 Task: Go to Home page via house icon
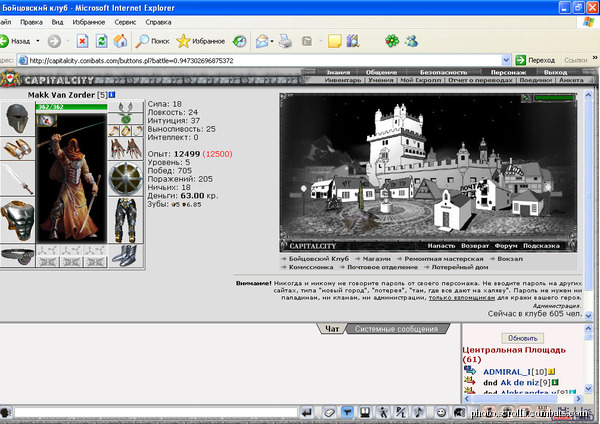pos(121,41)
